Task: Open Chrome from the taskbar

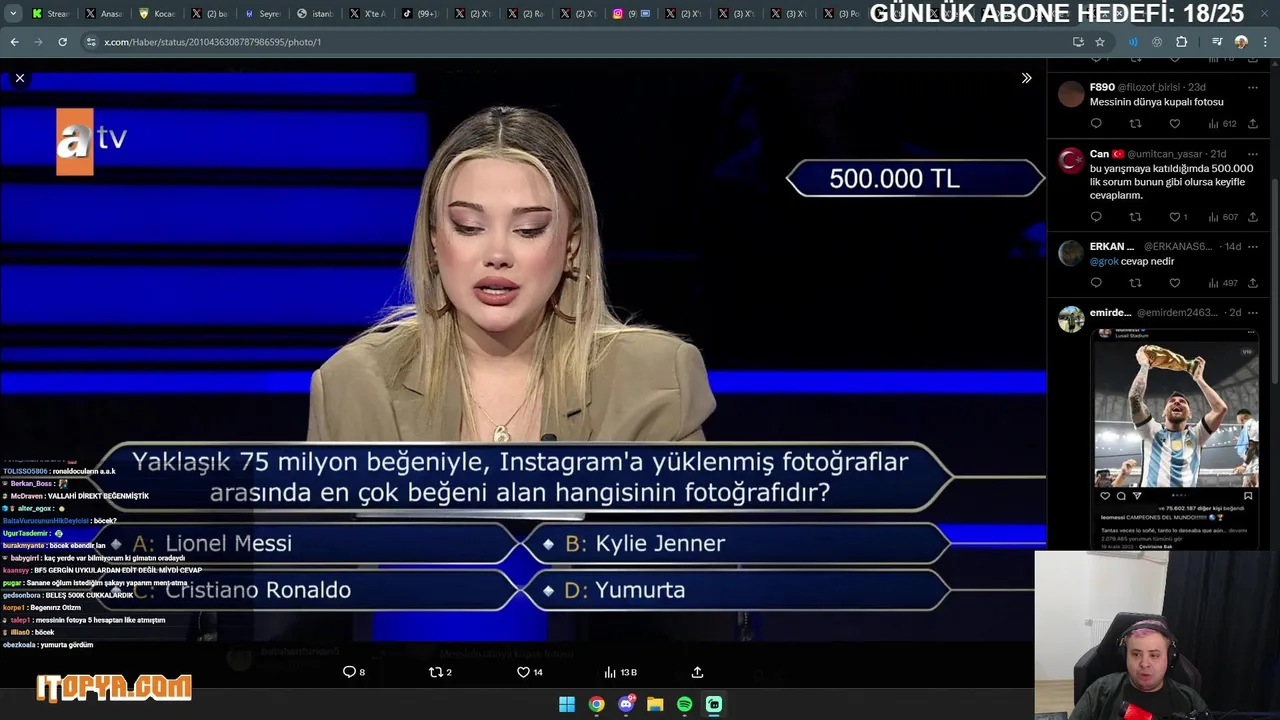Action: coord(596,704)
